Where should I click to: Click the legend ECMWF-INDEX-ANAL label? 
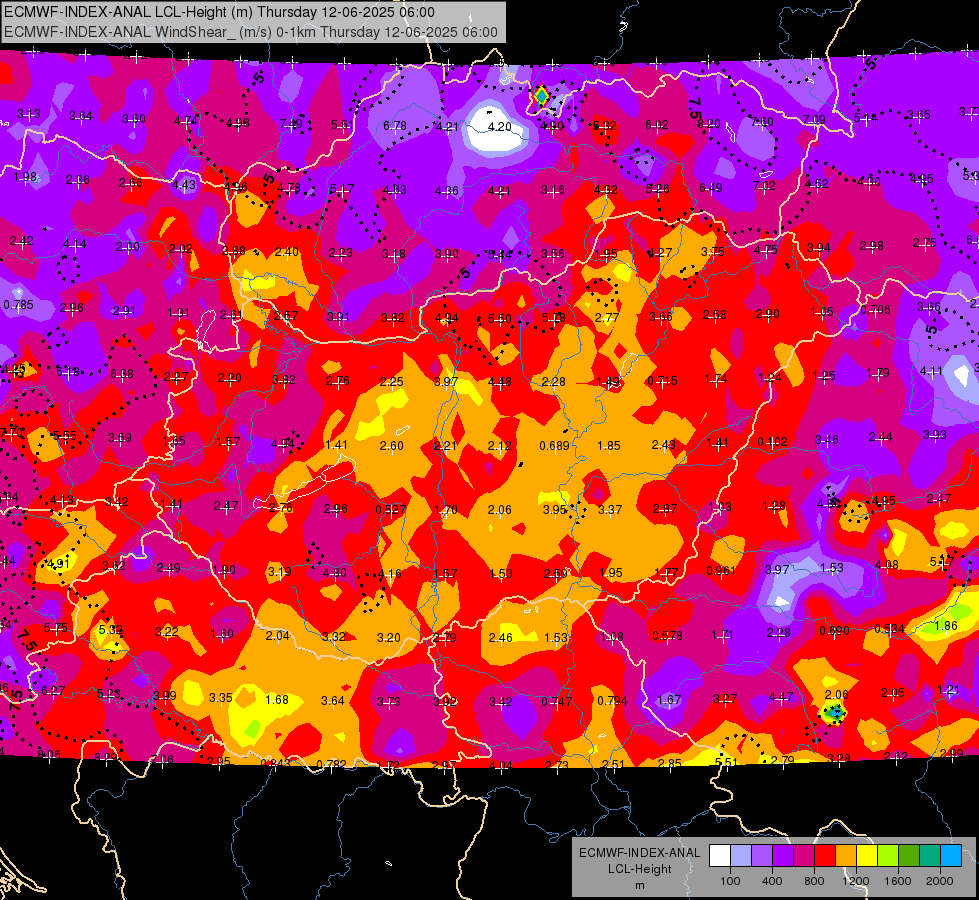click(639, 853)
